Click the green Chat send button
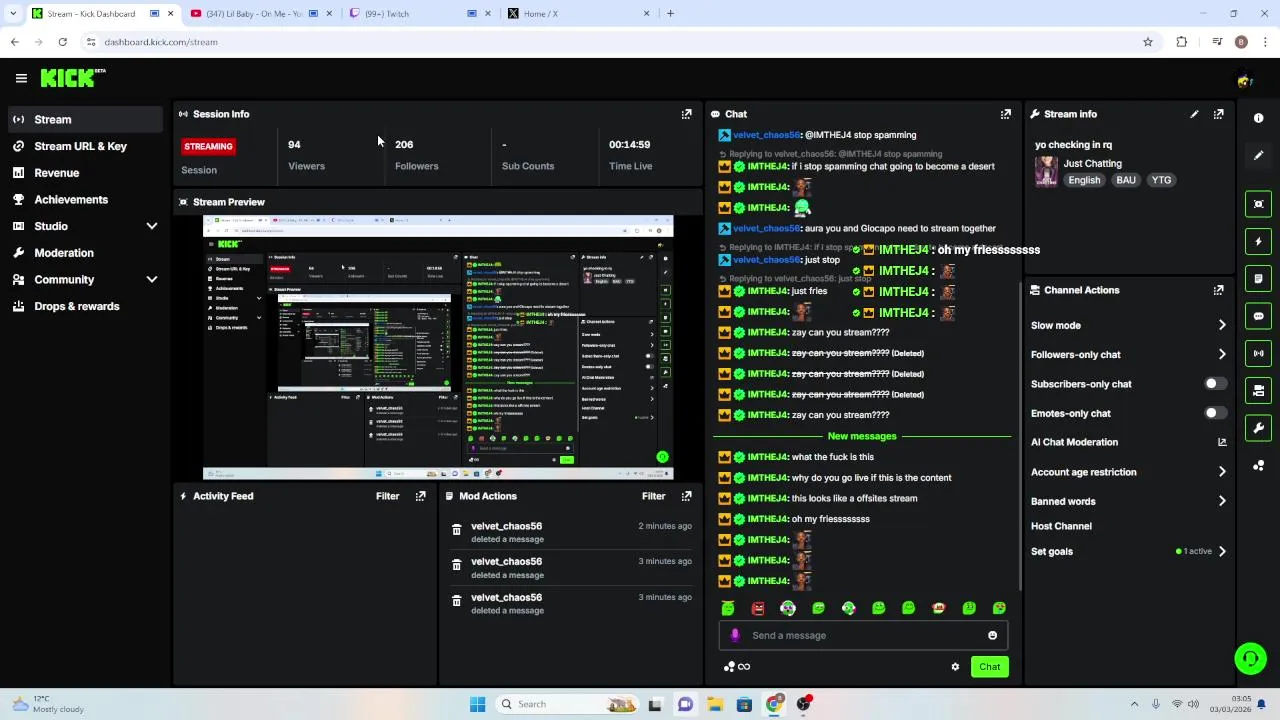Viewport: 1280px width, 720px height. click(989, 667)
